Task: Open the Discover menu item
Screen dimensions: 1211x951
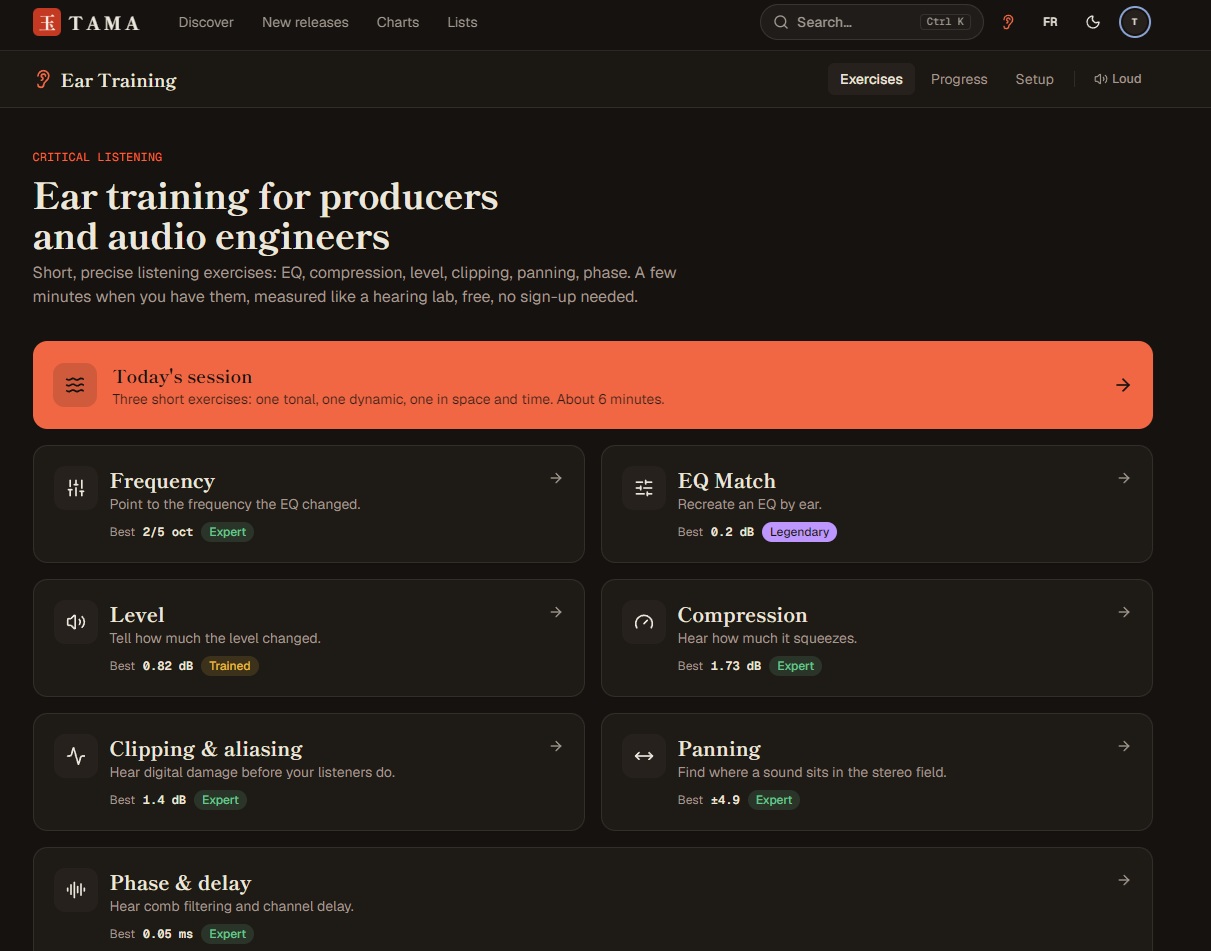Action: 206,22
